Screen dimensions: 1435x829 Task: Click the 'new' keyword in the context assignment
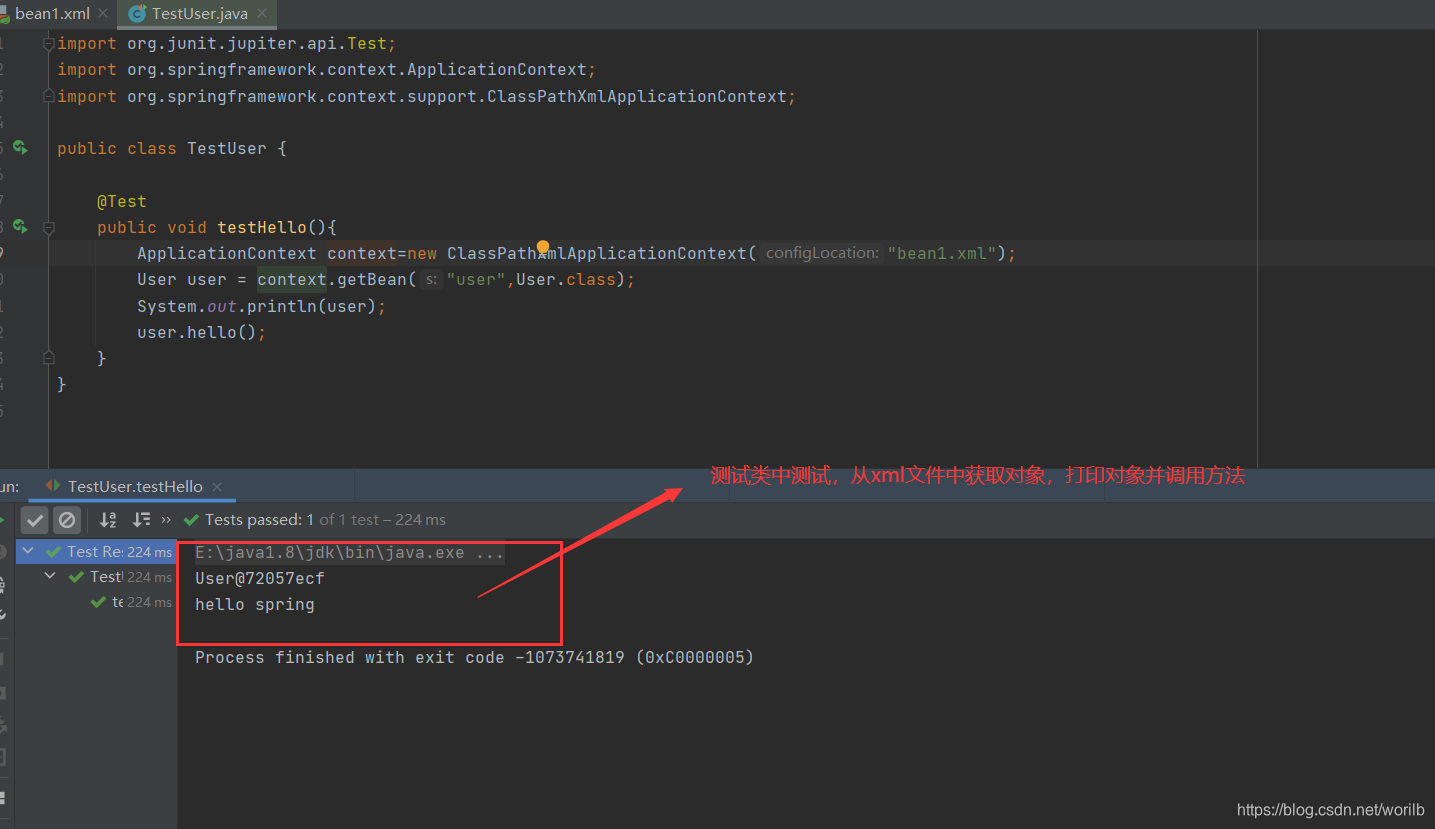point(422,253)
